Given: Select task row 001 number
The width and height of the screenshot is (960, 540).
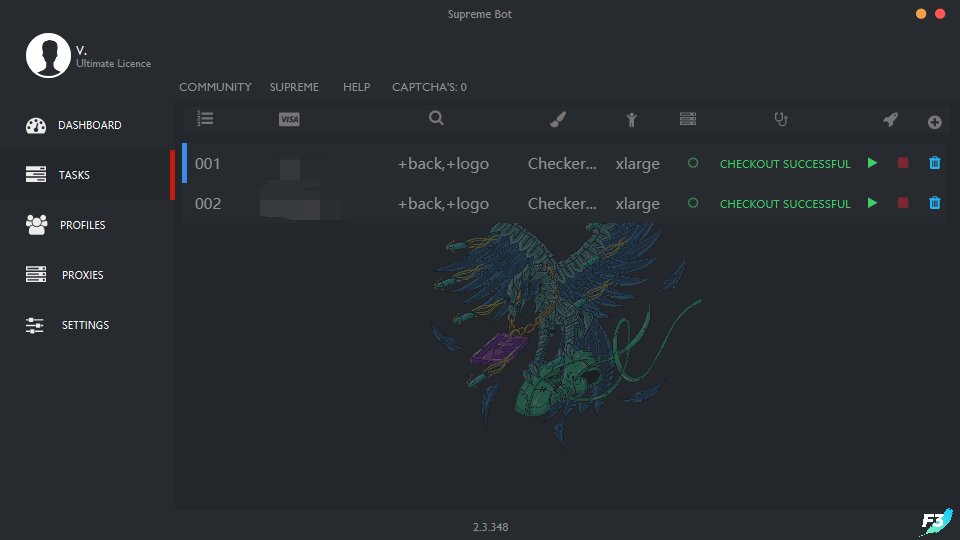Looking at the screenshot, I should pyautogui.click(x=208, y=163).
